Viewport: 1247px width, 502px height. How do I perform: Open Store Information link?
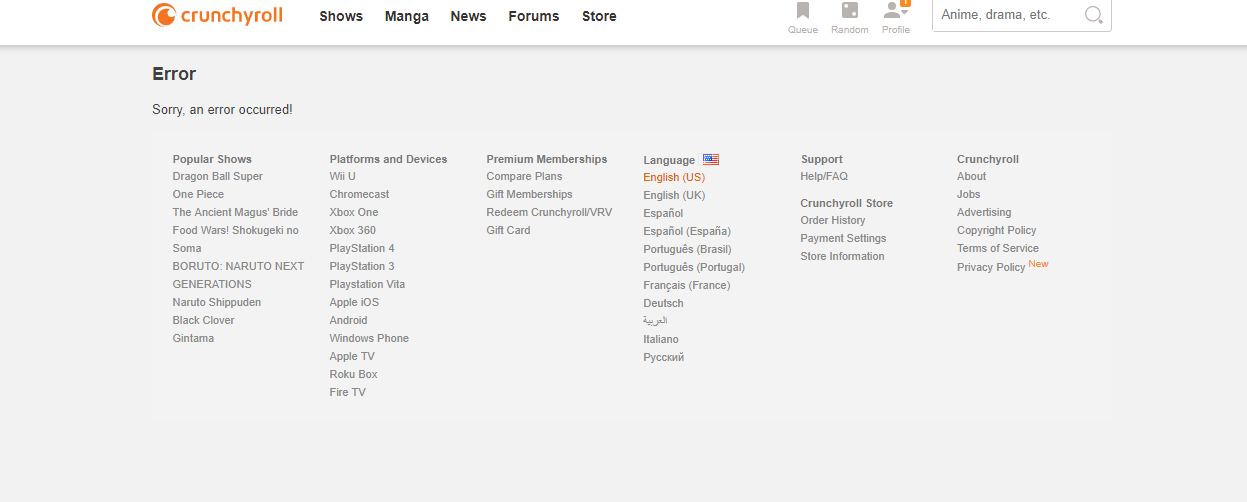click(842, 256)
